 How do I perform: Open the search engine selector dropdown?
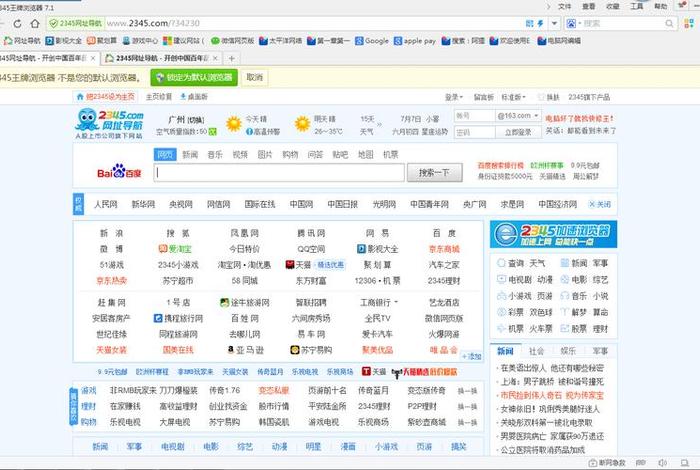pos(574,23)
